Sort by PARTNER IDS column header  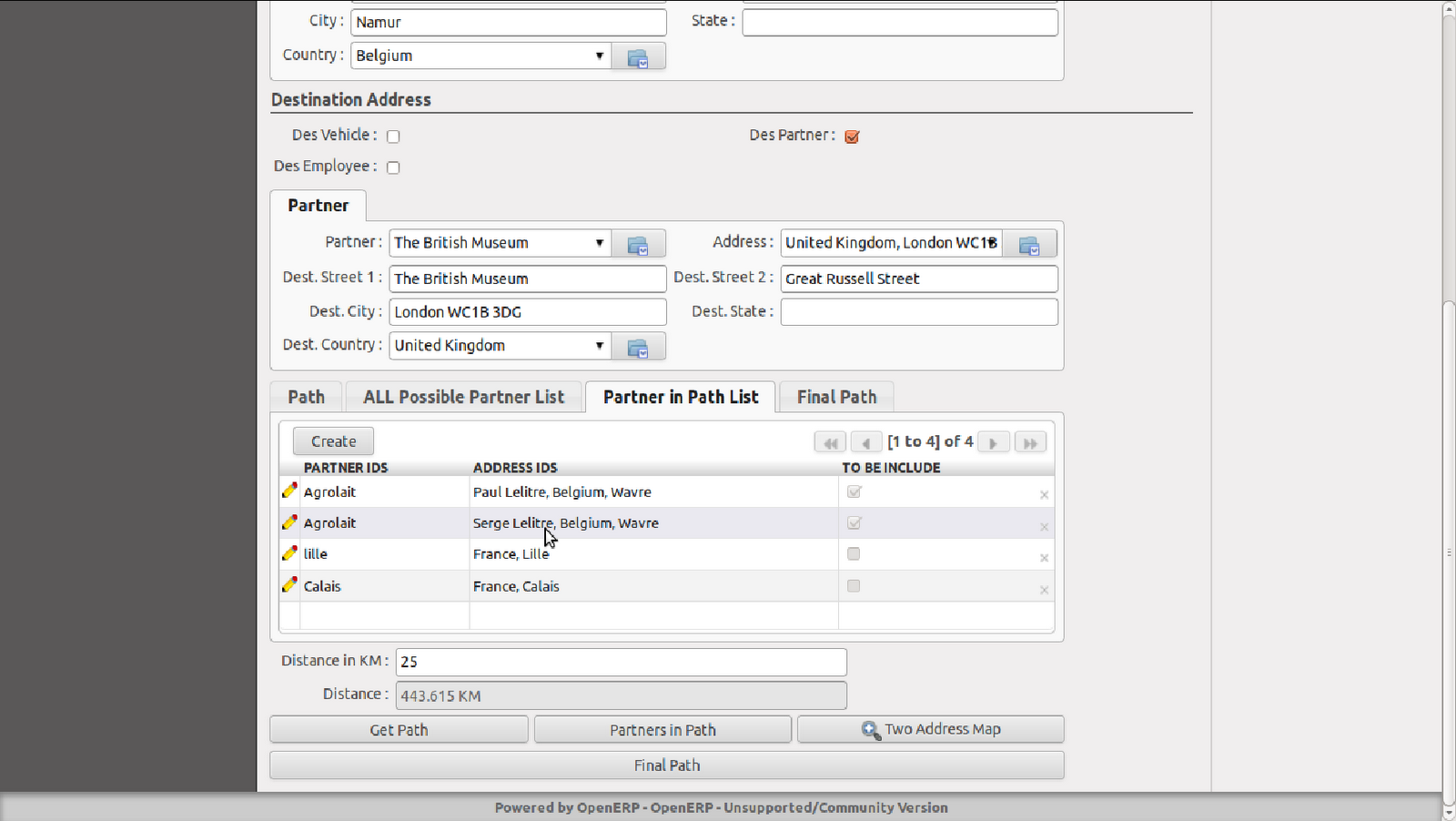(x=346, y=468)
